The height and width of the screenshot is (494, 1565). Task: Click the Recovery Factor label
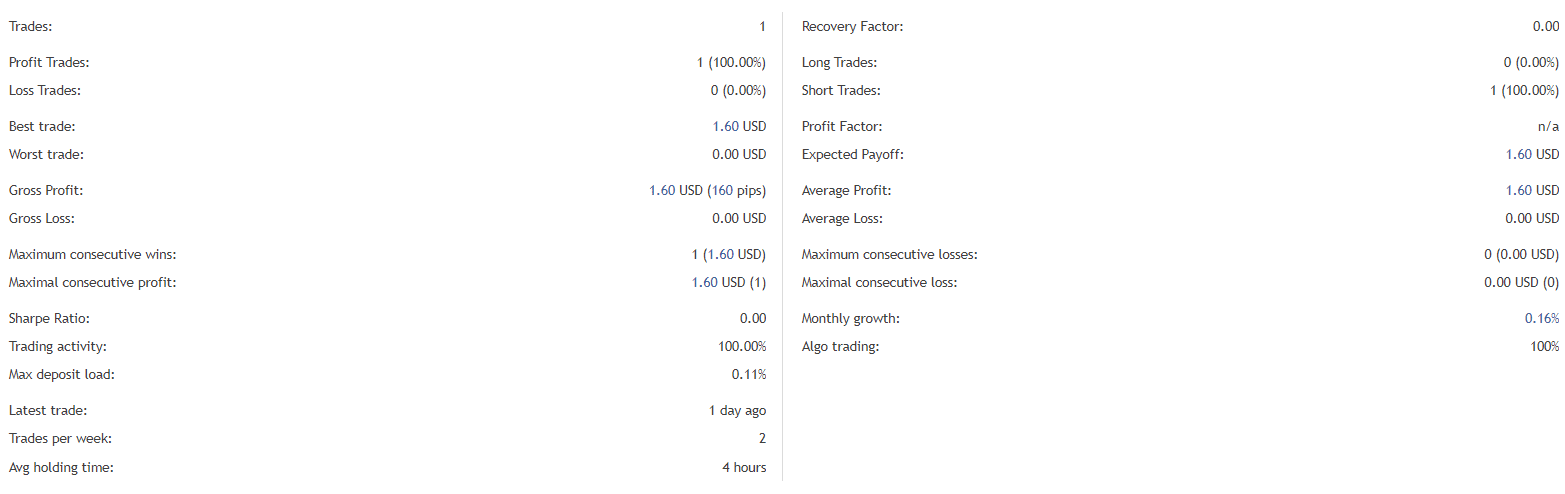pos(852,27)
